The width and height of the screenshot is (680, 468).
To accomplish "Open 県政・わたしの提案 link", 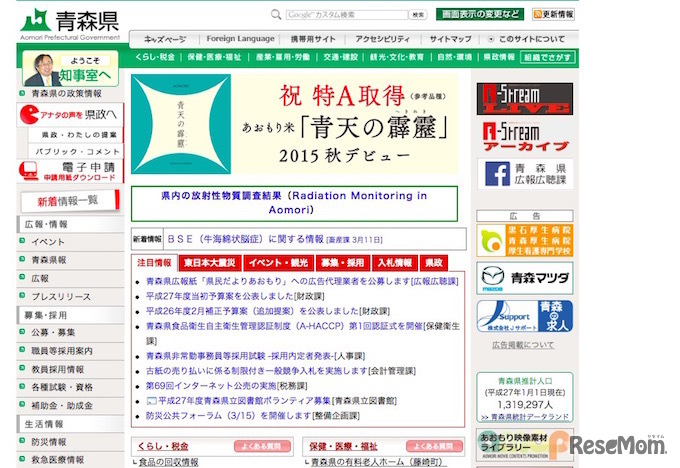I will (x=79, y=135).
